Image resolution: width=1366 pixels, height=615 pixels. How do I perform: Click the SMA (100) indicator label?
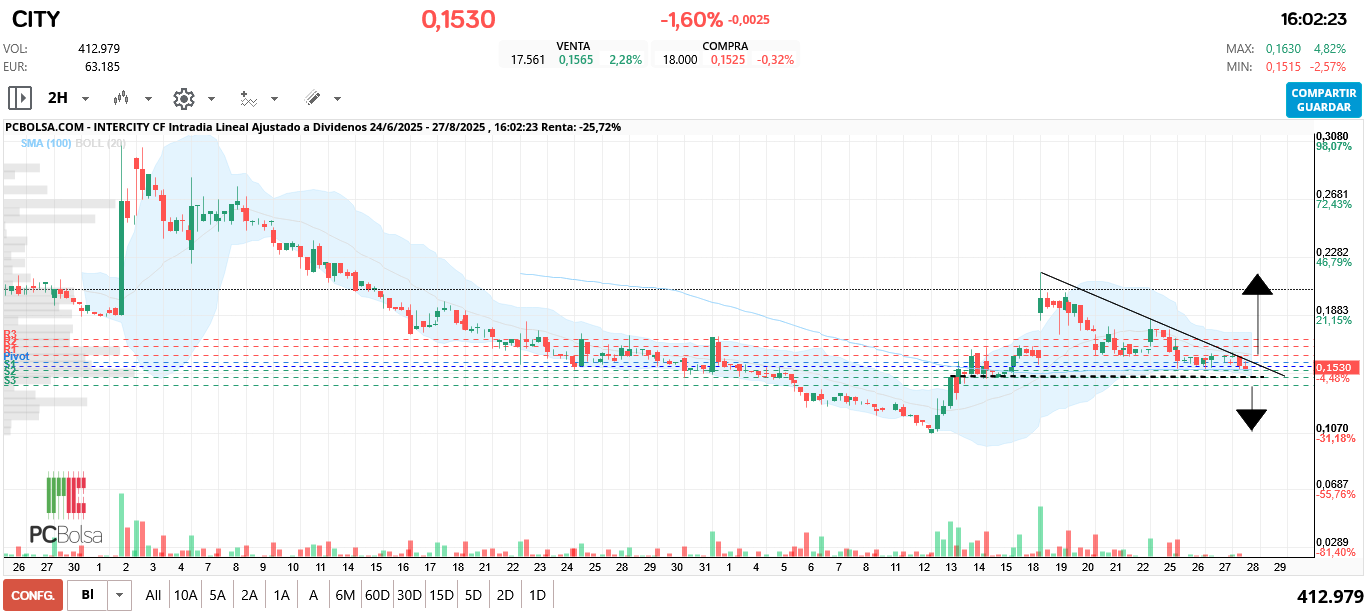48,143
